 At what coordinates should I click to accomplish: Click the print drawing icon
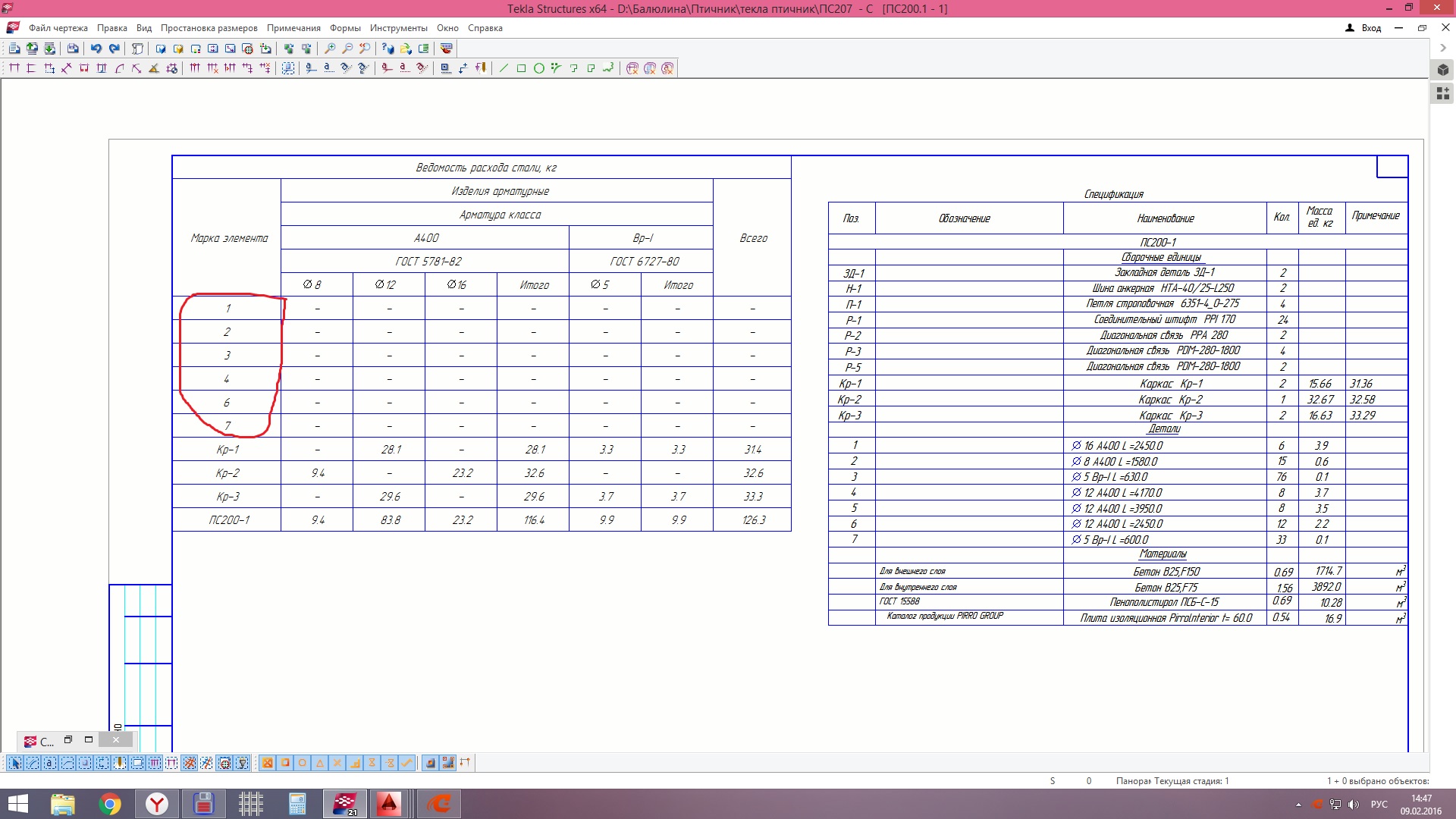click(73, 49)
